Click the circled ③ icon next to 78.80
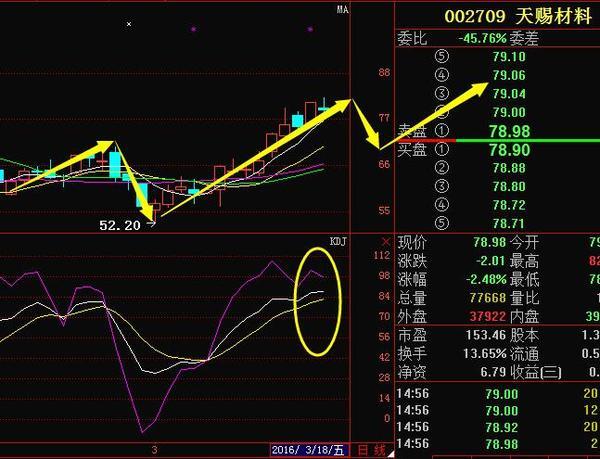This screenshot has width=600, height=459. point(442,186)
